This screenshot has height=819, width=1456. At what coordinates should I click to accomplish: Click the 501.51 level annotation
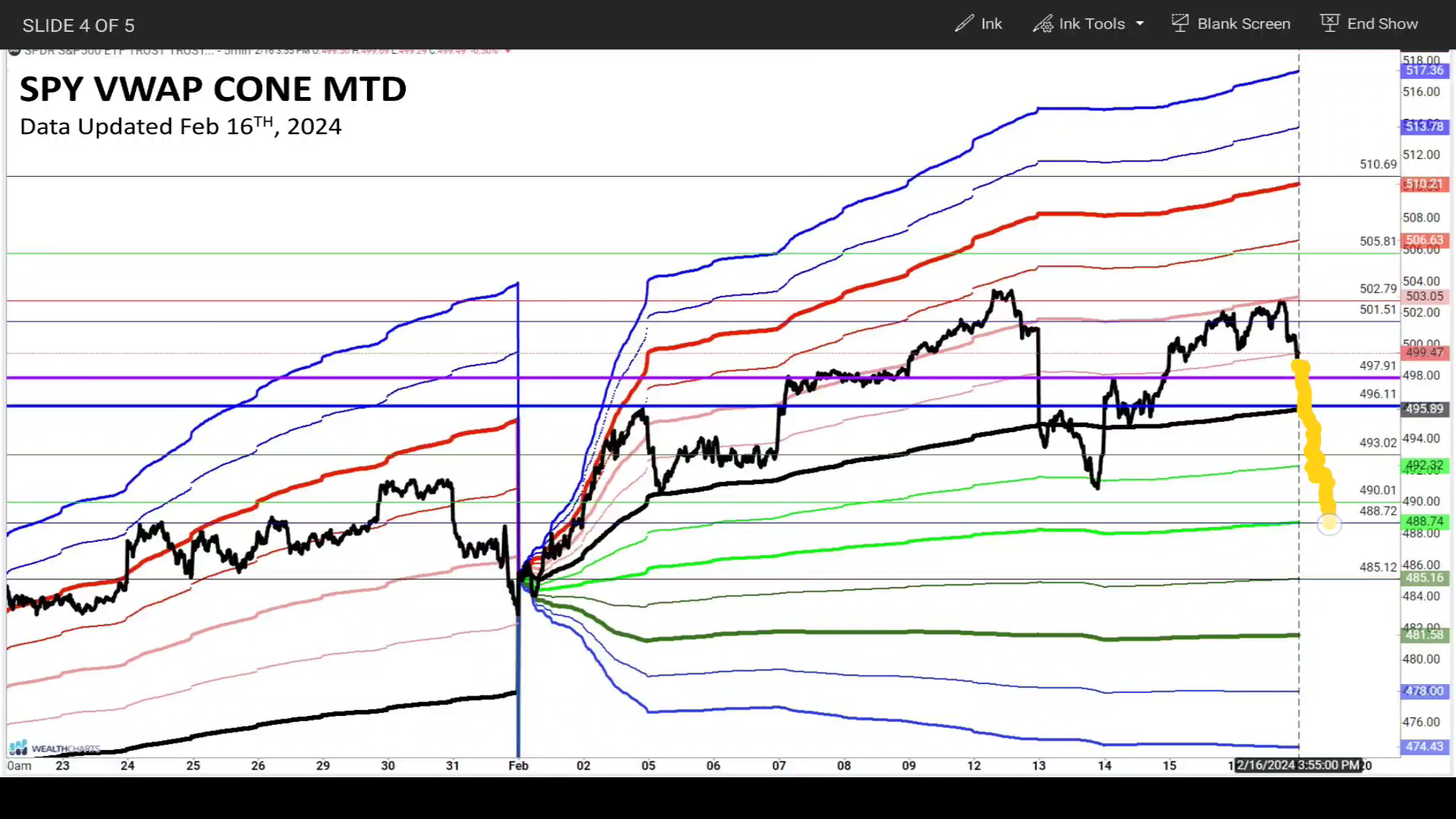tap(1378, 309)
